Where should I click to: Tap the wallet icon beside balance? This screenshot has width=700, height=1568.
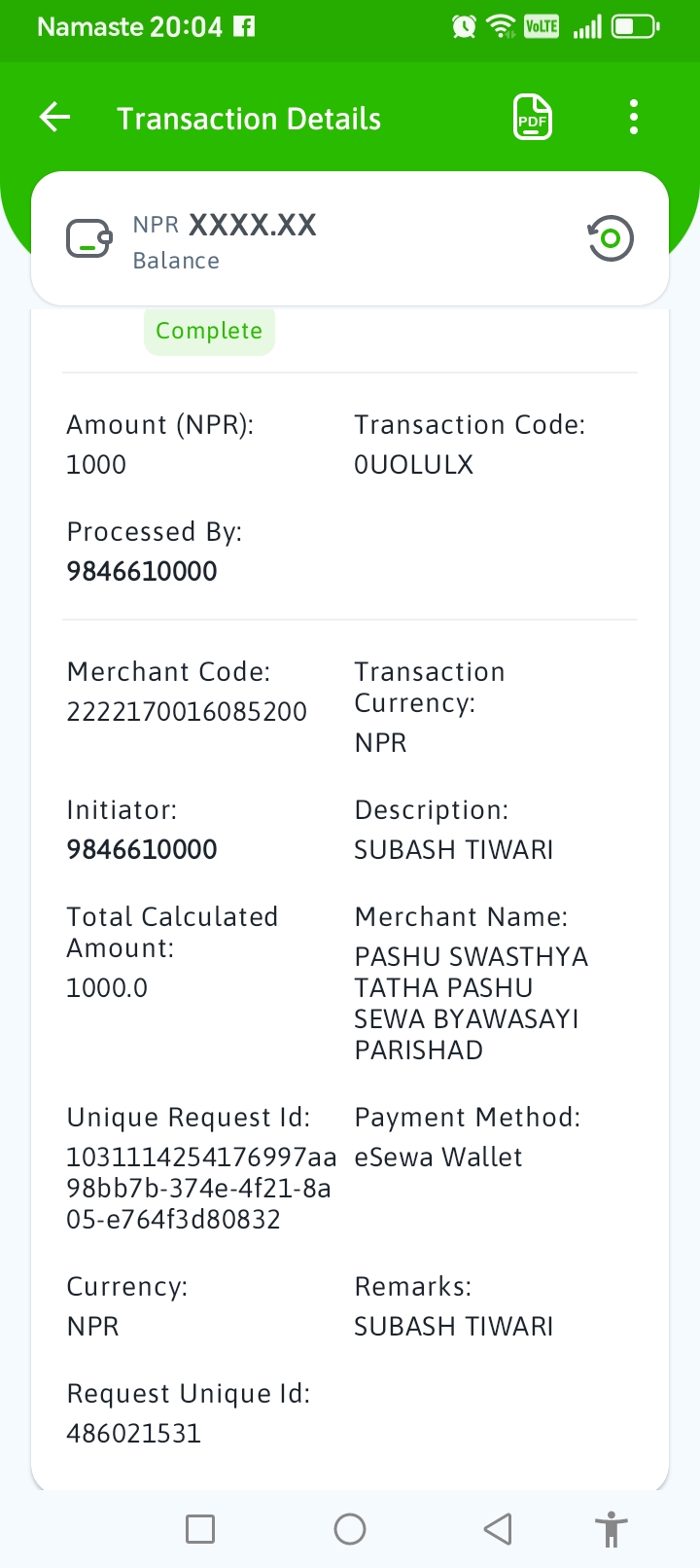88,238
